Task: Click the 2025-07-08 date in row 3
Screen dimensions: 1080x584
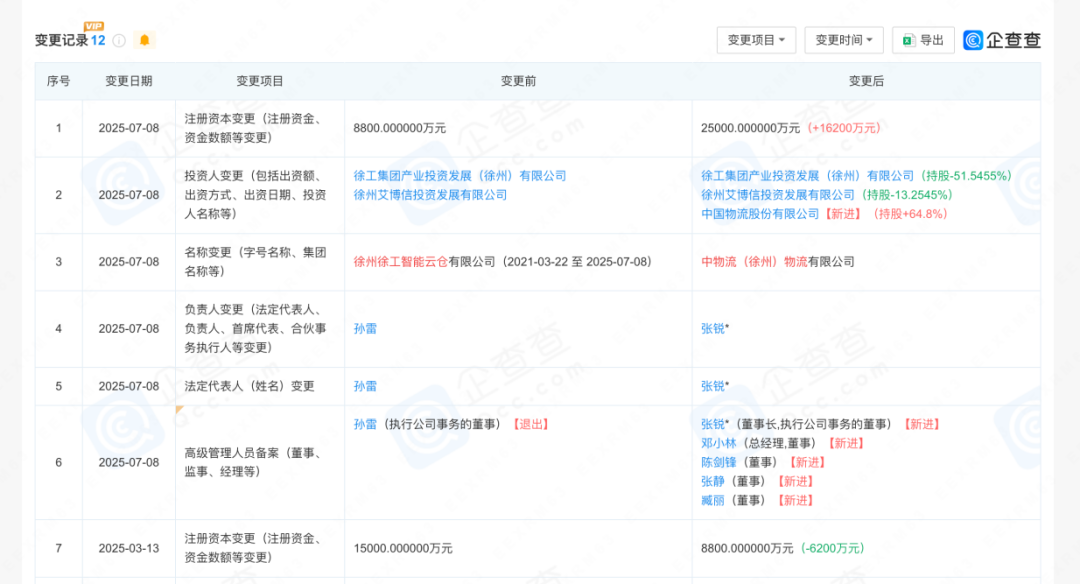Action: pos(129,262)
